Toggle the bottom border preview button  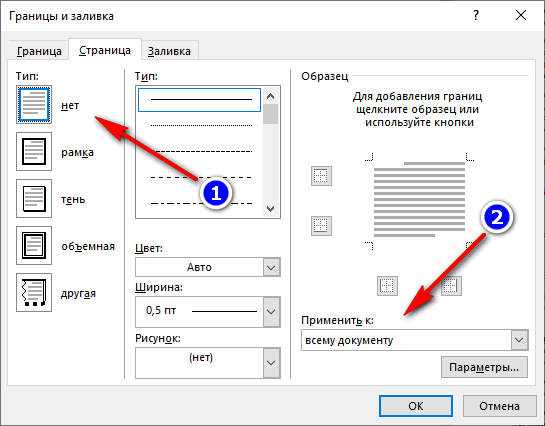(321, 226)
